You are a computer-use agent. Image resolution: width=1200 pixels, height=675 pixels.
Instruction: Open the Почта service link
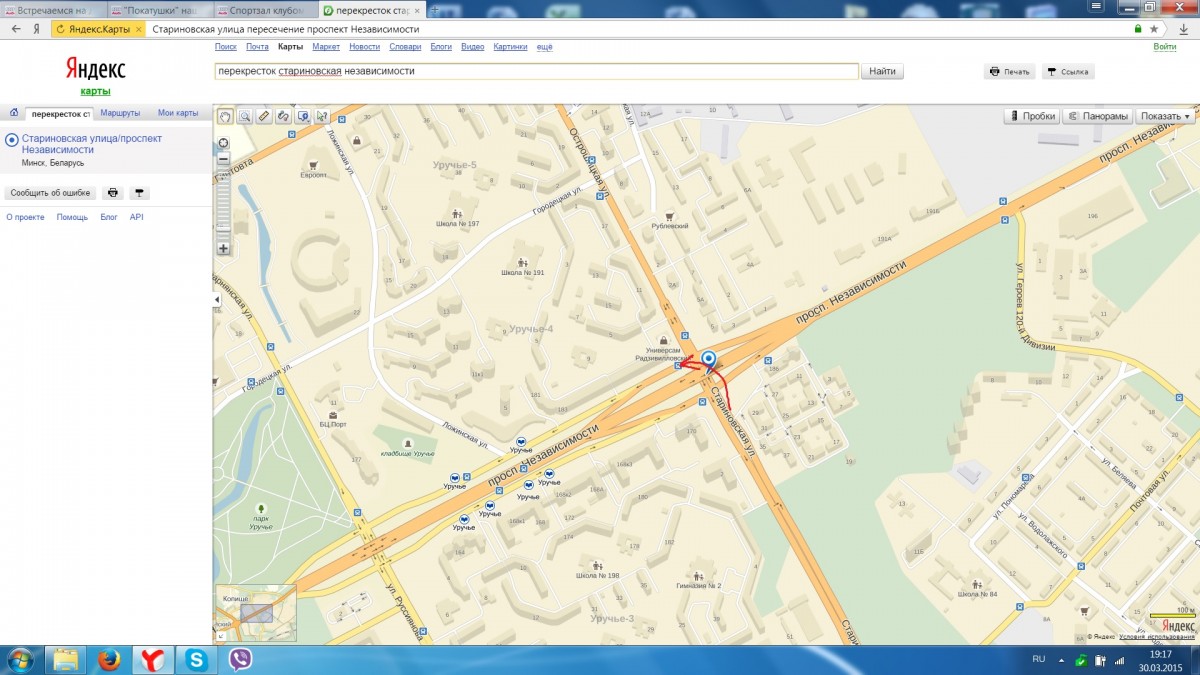pyautogui.click(x=258, y=47)
